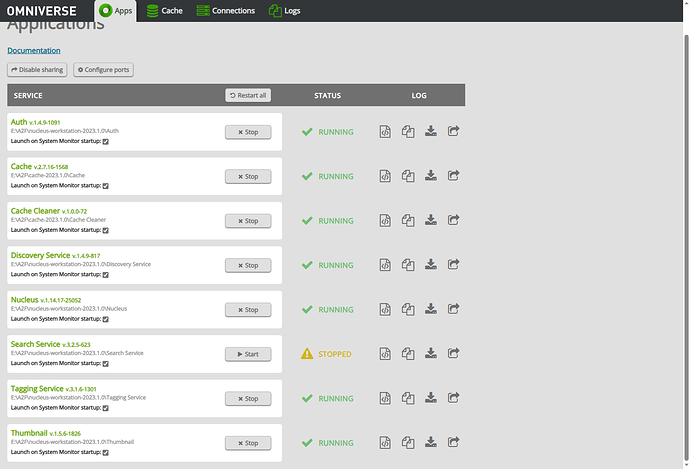Image resolution: width=690 pixels, height=469 pixels.
Task: Stop the Nucleus service
Action: pyautogui.click(x=248, y=310)
